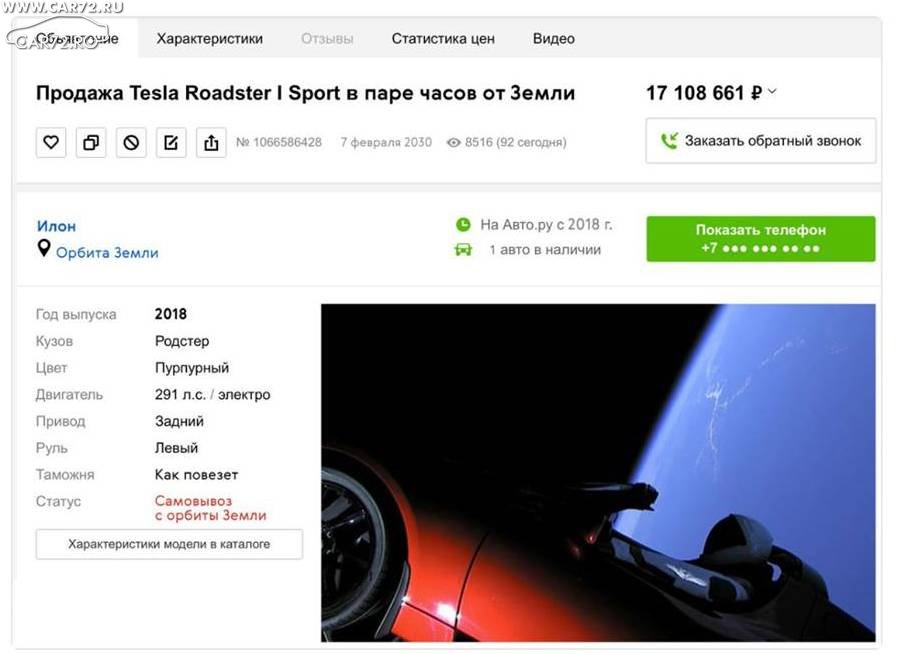This screenshot has height=654, width=901.
Task: Share the listing via share icon
Action: 211,142
